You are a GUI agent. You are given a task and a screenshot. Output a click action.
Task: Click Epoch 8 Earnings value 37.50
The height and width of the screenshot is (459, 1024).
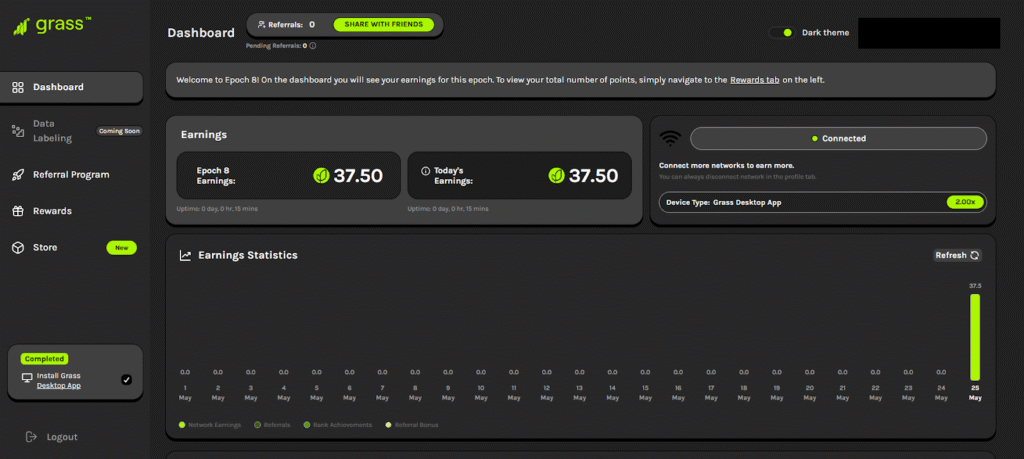pyautogui.click(x=358, y=176)
